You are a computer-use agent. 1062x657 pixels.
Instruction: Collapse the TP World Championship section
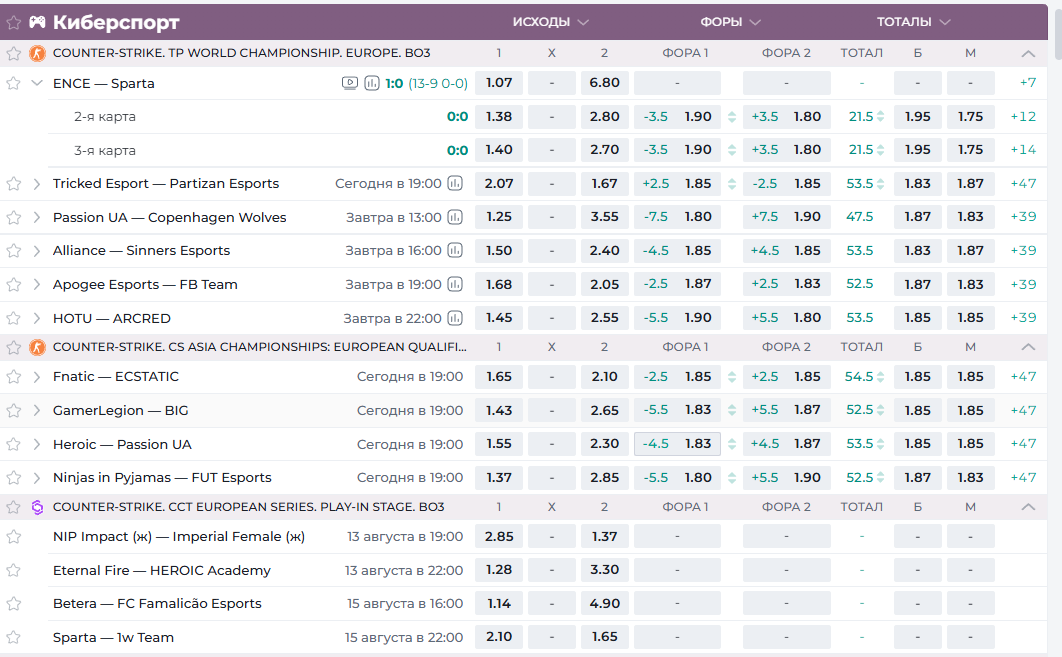[x=1027, y=54]
